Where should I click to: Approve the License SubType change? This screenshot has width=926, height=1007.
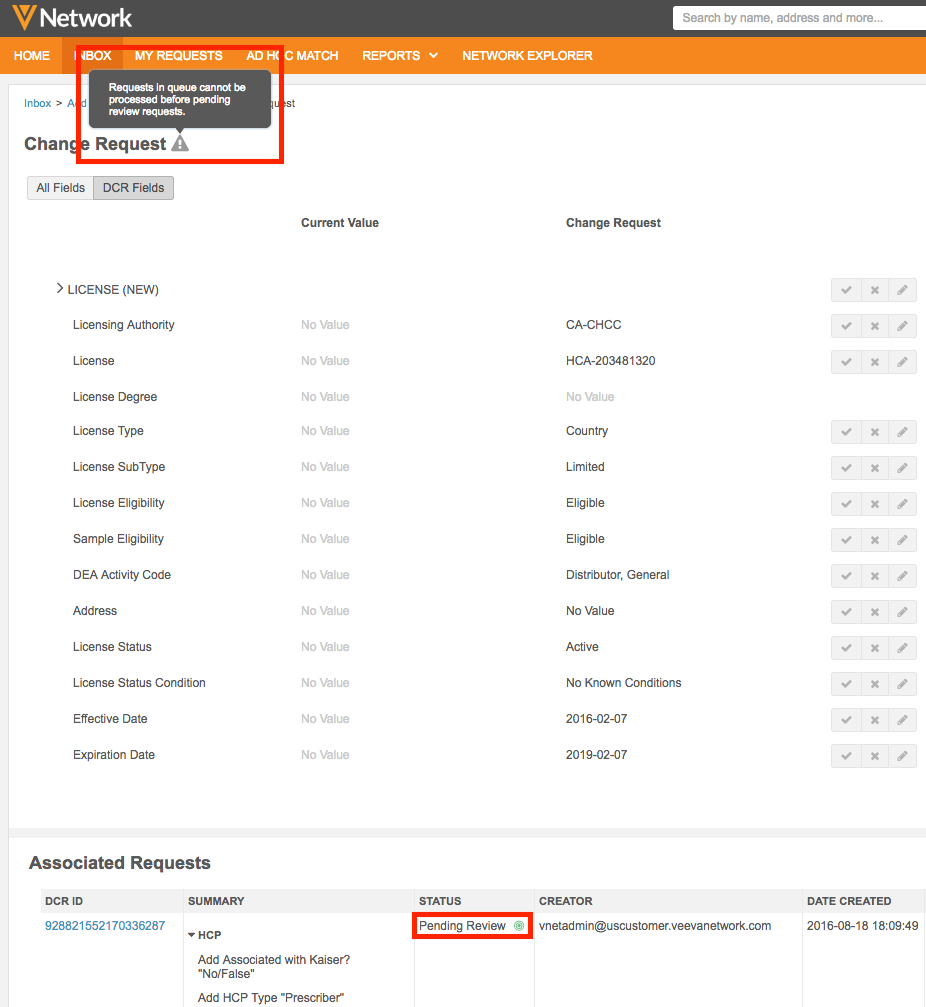(x=846, y=468)
